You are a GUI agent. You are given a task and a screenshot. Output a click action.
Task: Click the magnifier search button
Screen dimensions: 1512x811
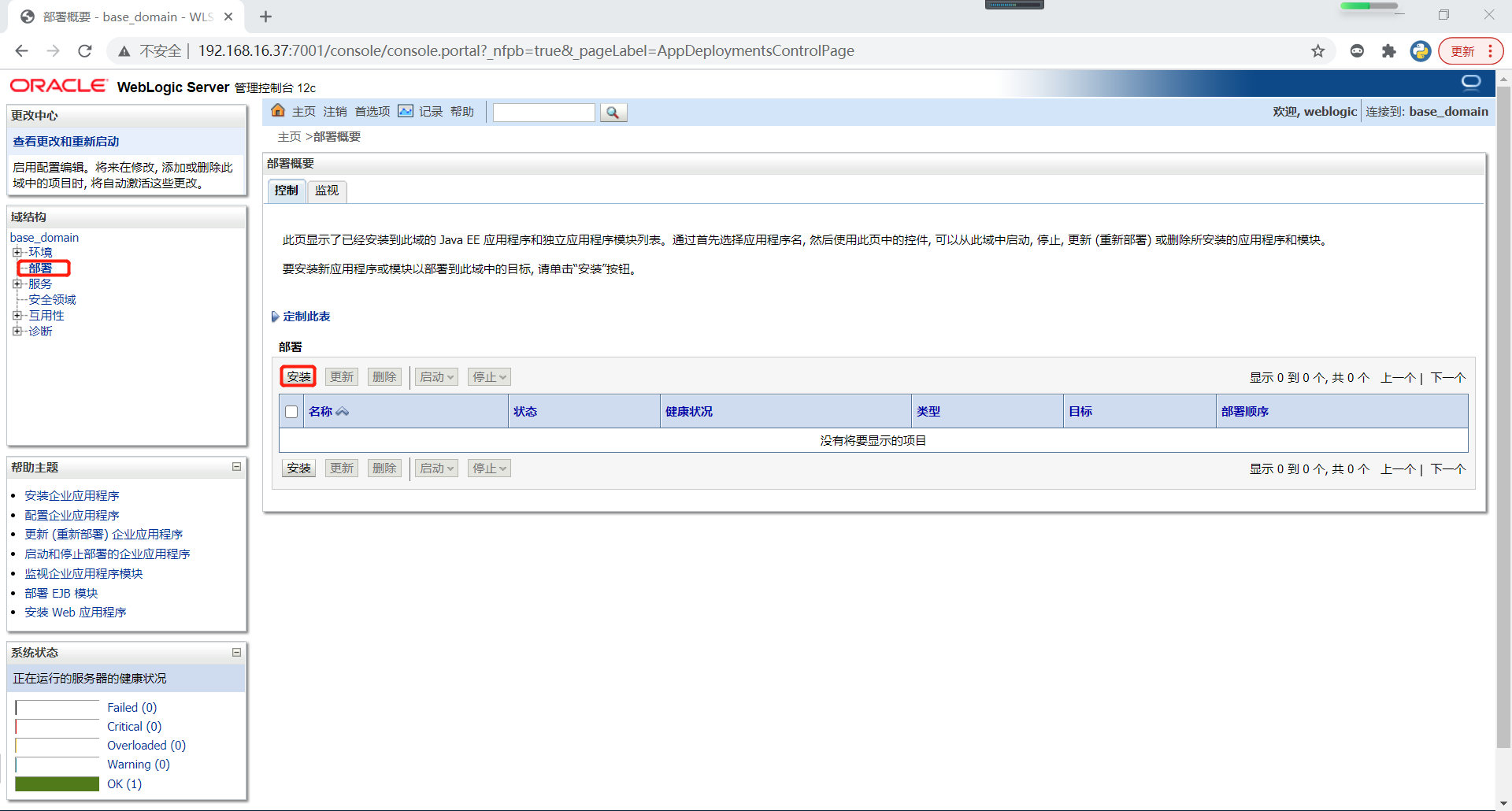pyautogui.click(x=613, y=113)
